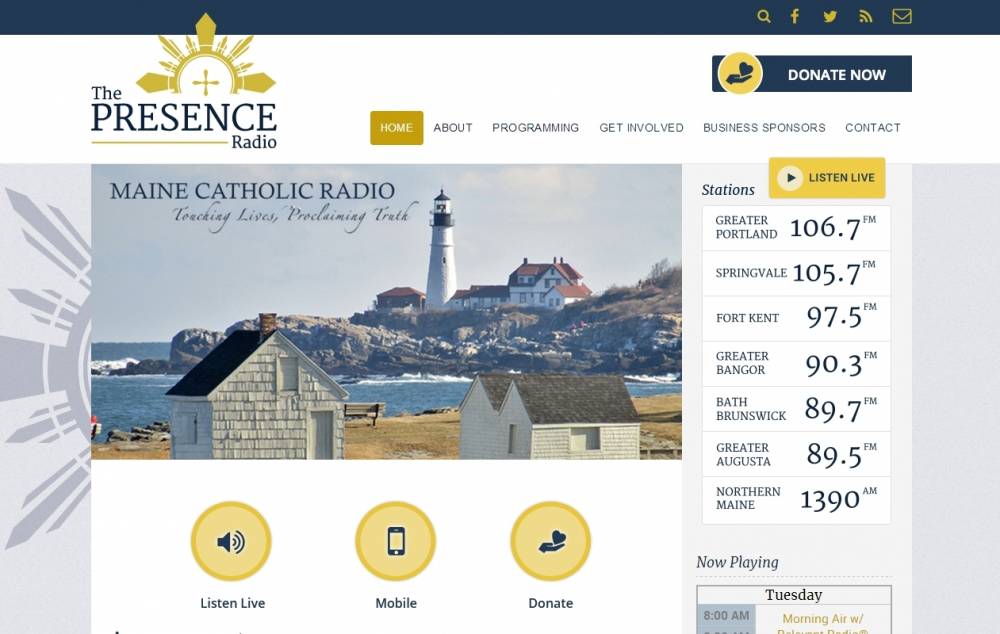Click the Maine Catholic Radio lighthouse banner
1000x634 pixels.
point(386,312)
